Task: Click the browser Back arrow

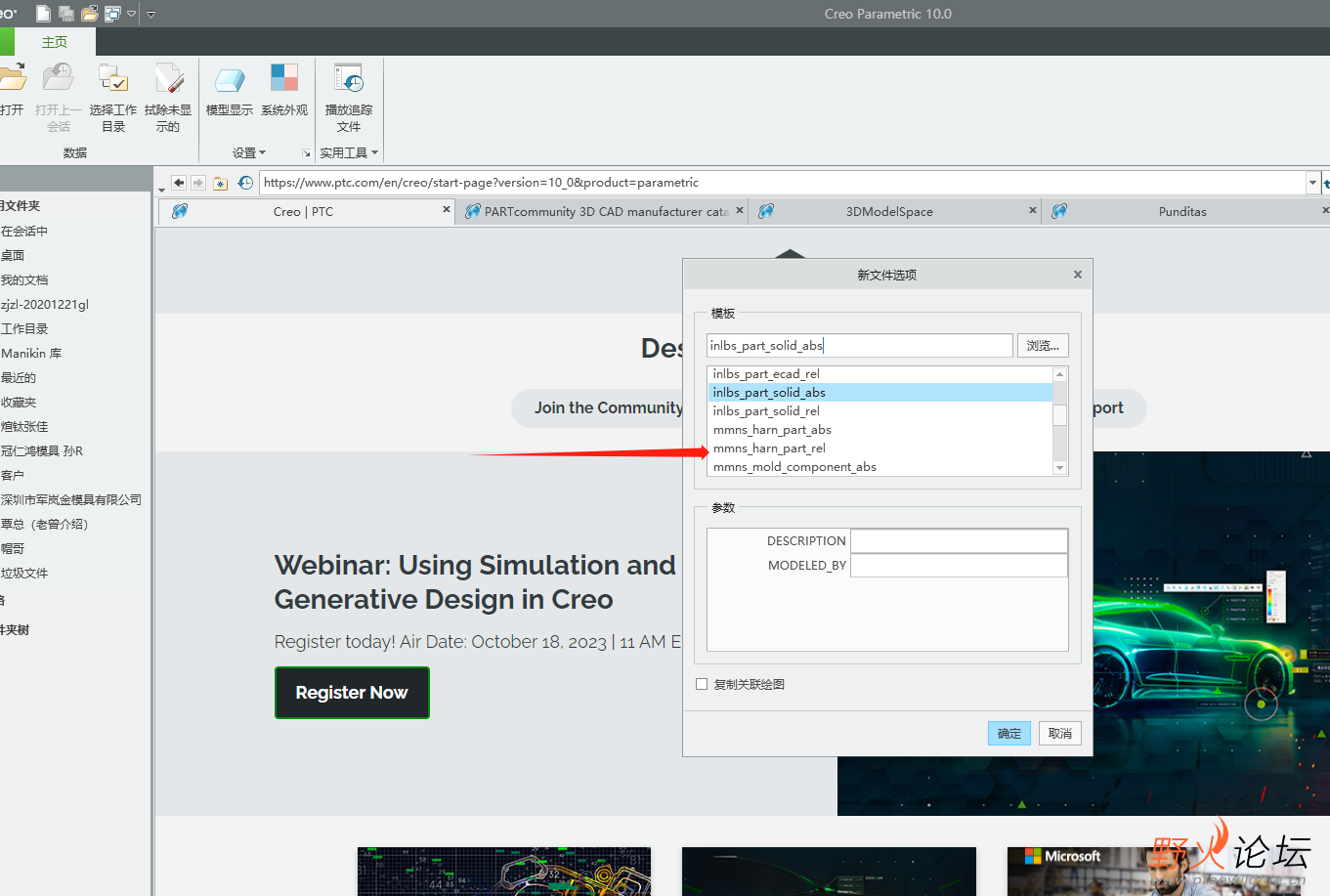Action: coord(179,183)
